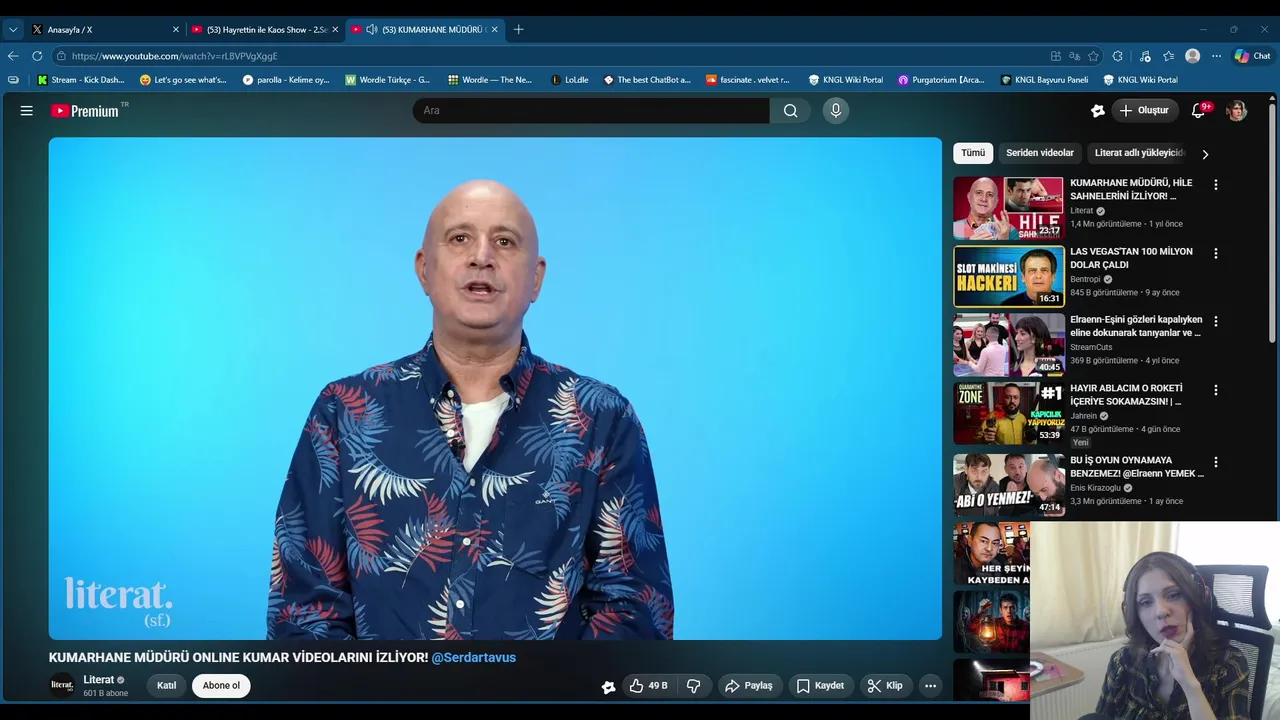Image resolution: width=1280 pixels, height=720 pixels.
Task: Close the Anasayfa / X tab
Action: (176, 29)
